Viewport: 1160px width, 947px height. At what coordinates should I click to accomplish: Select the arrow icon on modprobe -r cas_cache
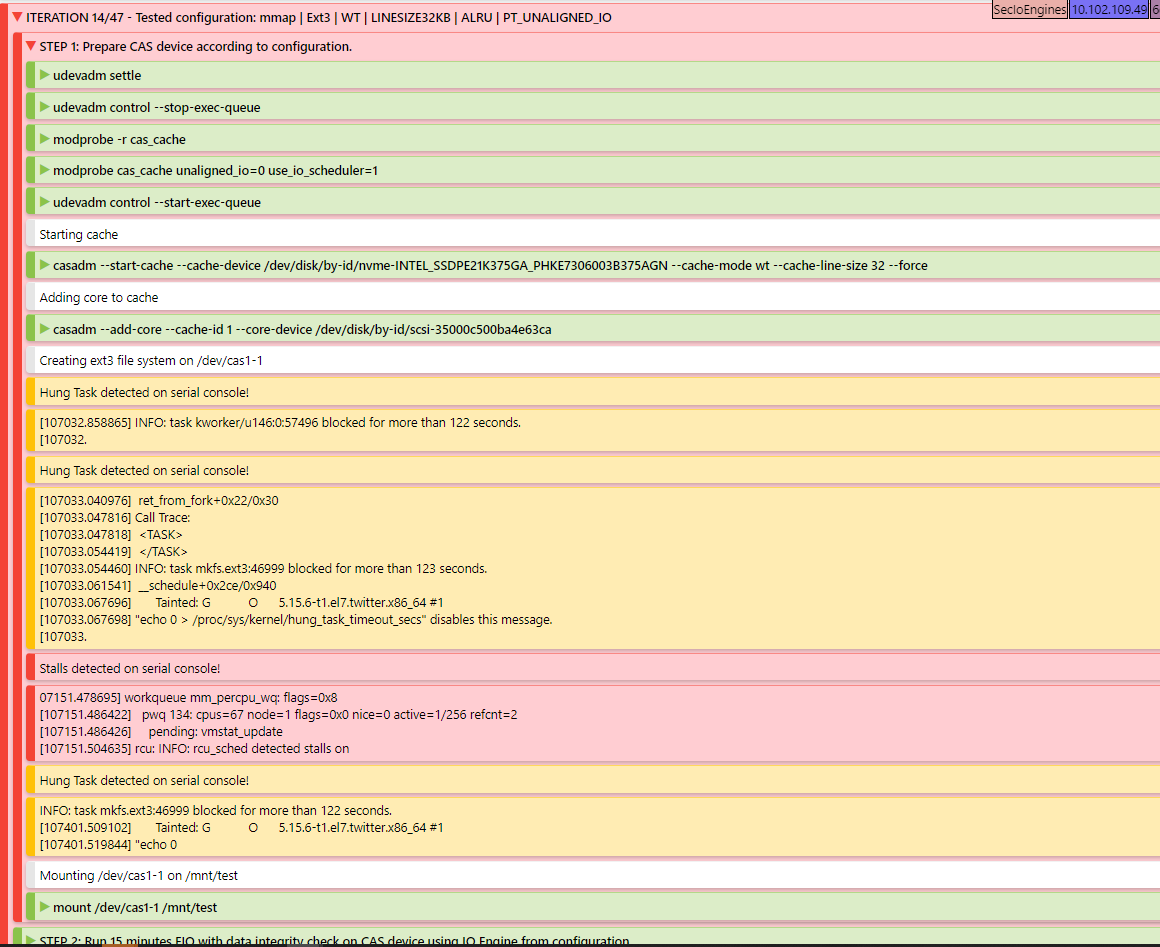click(44, 139)
